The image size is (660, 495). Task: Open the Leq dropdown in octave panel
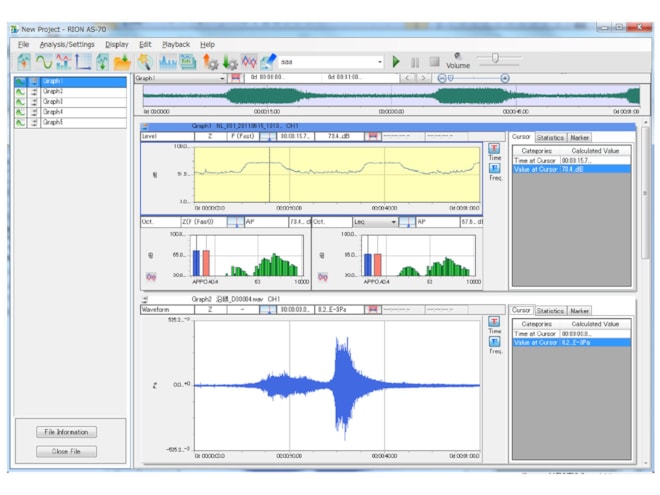click(x=393, y=222)
